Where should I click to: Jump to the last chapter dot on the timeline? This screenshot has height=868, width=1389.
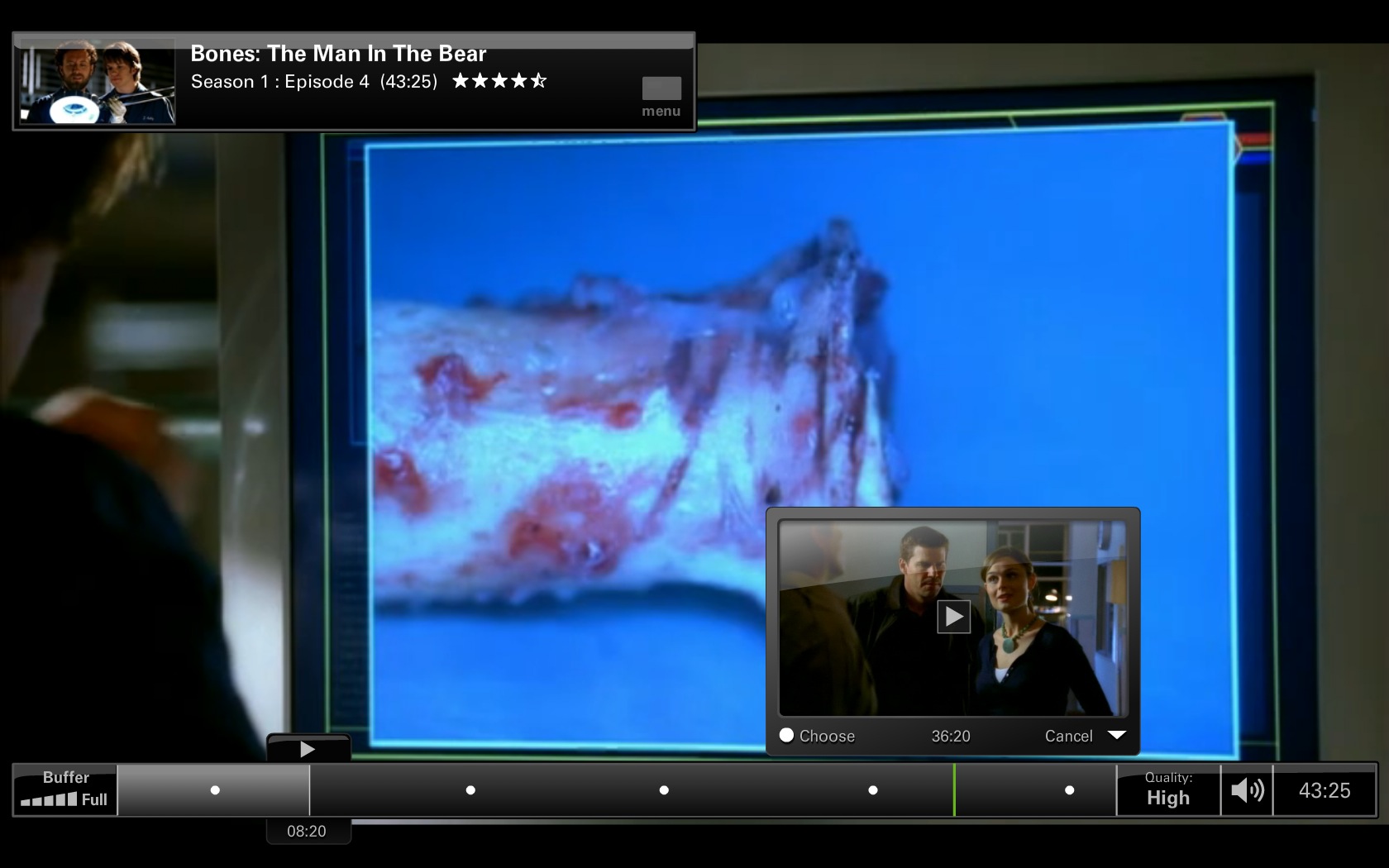[x=1070, y=790]
